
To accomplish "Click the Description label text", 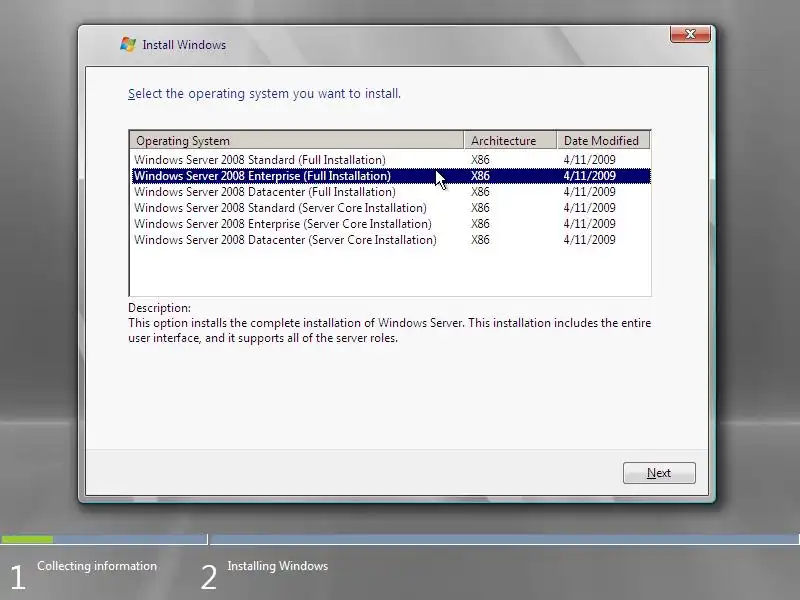I will coord(159,308).
